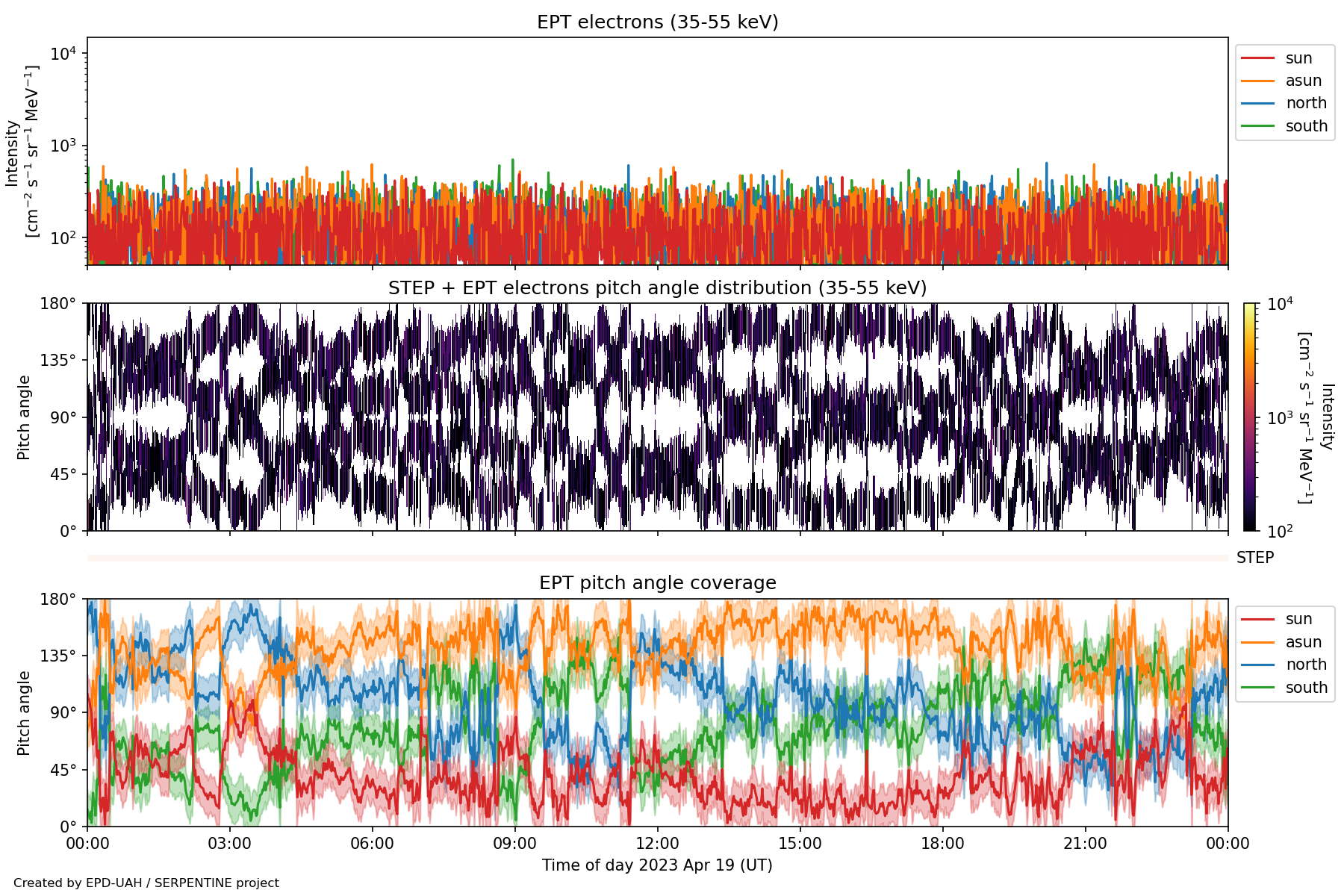Click the 10⁴ tick atop the colorbar
1344x896 pixels.
(1280, 304)
